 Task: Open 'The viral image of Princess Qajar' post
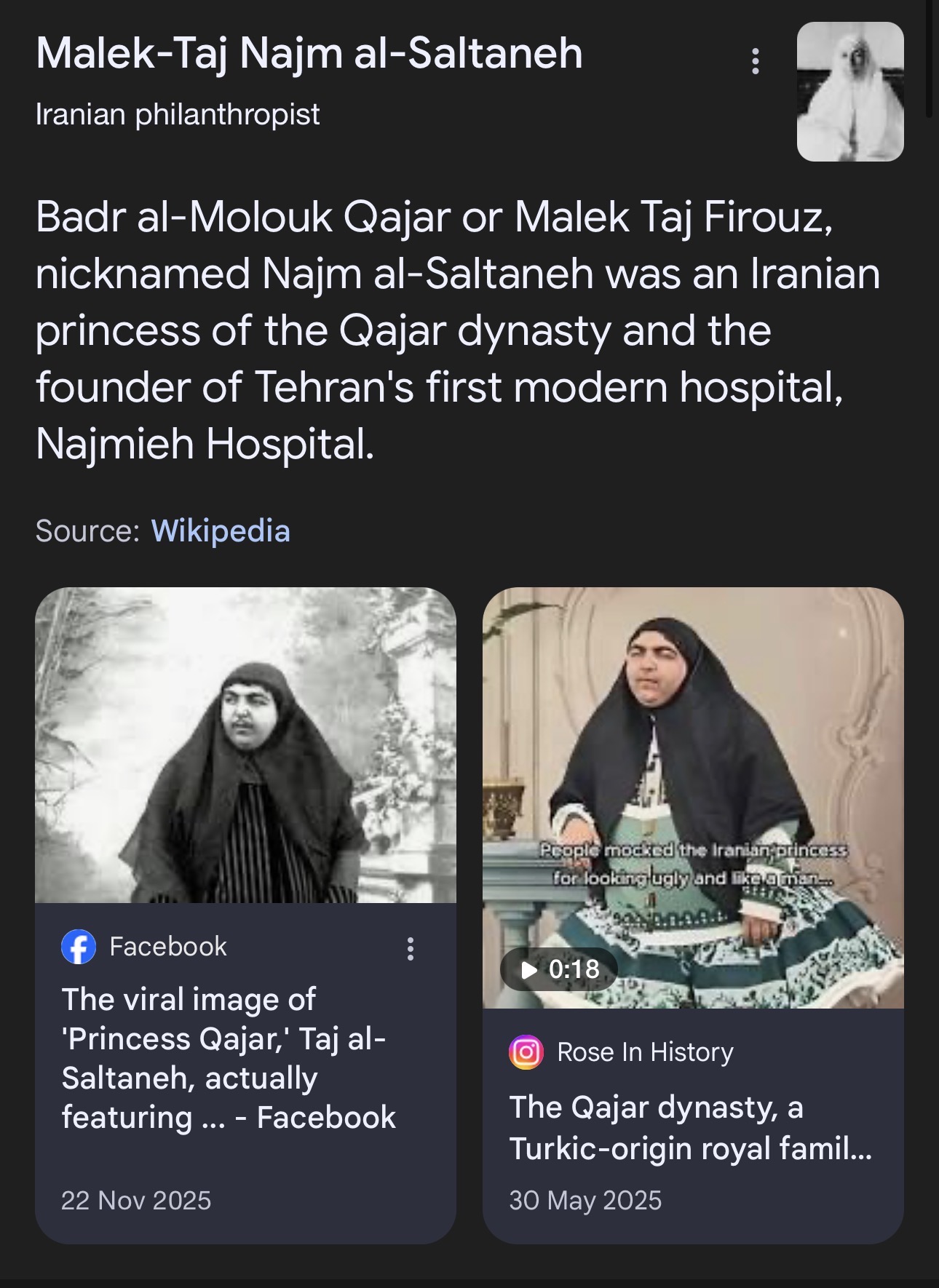[x=229, y=1058]
